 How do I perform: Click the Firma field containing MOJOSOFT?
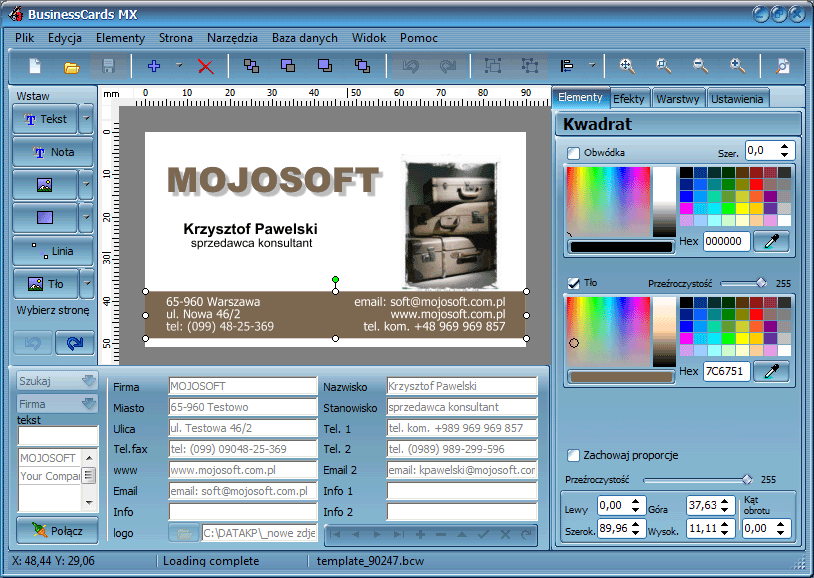pos(242,386)
